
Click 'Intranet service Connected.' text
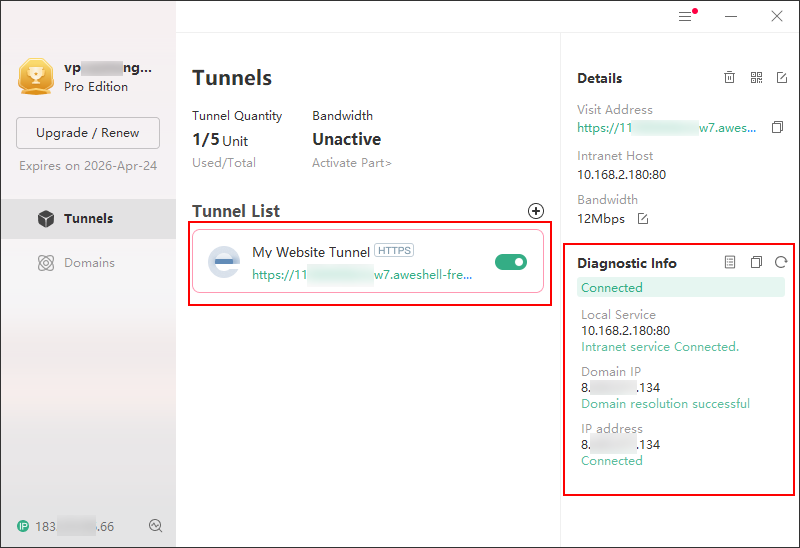coord(660,347)
